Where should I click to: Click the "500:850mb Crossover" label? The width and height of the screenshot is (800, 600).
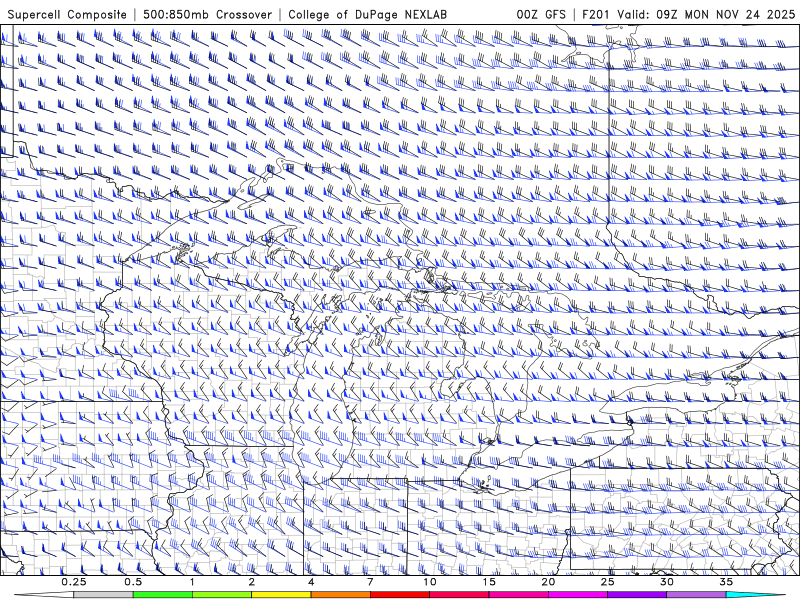pyautogui.click(x=207, y=14)
